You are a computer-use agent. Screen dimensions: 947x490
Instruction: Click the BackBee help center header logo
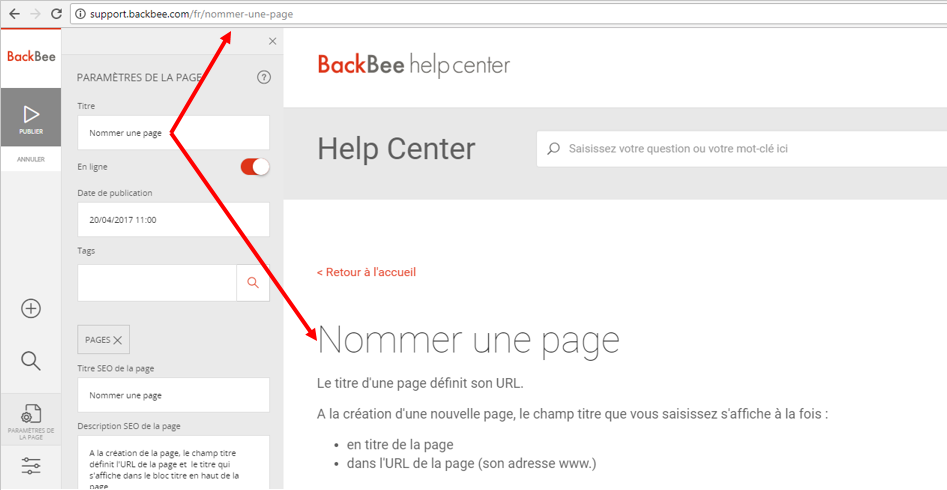[x=414, y=65]
